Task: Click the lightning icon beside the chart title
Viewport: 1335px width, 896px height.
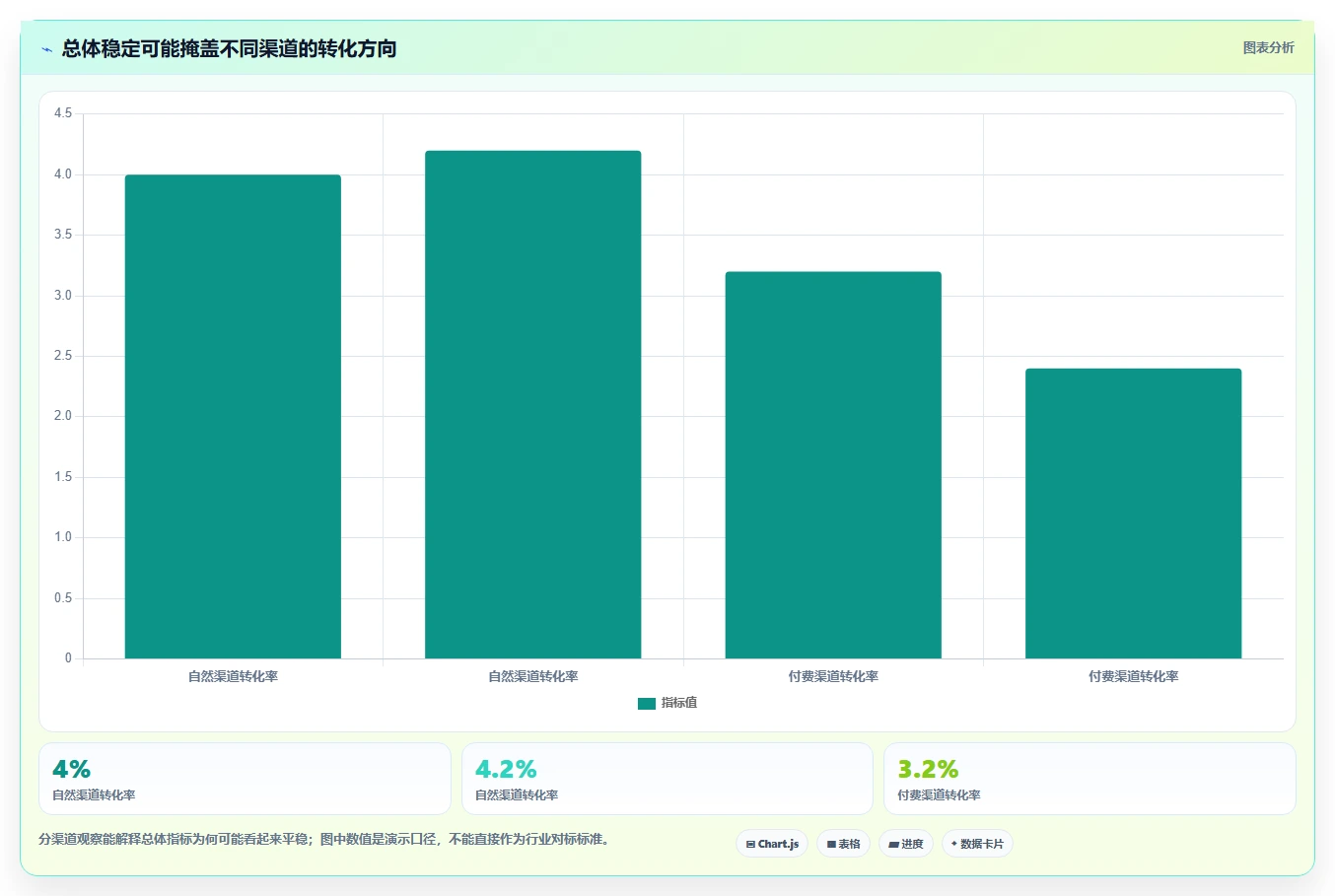Action: click(46, 49)
